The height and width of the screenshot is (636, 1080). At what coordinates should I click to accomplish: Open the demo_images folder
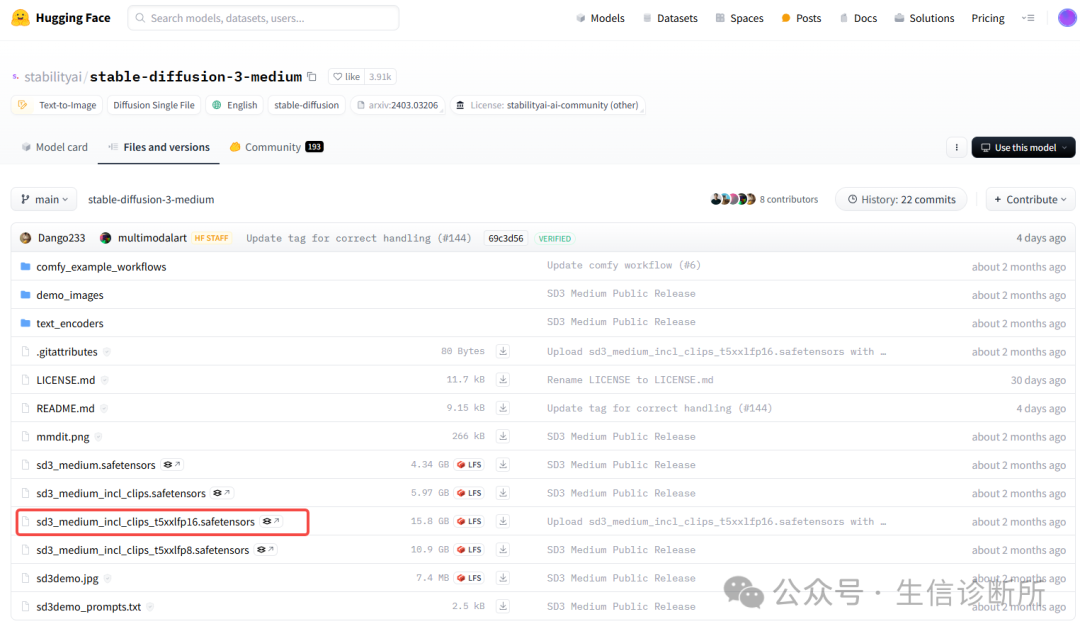[70, 295]
